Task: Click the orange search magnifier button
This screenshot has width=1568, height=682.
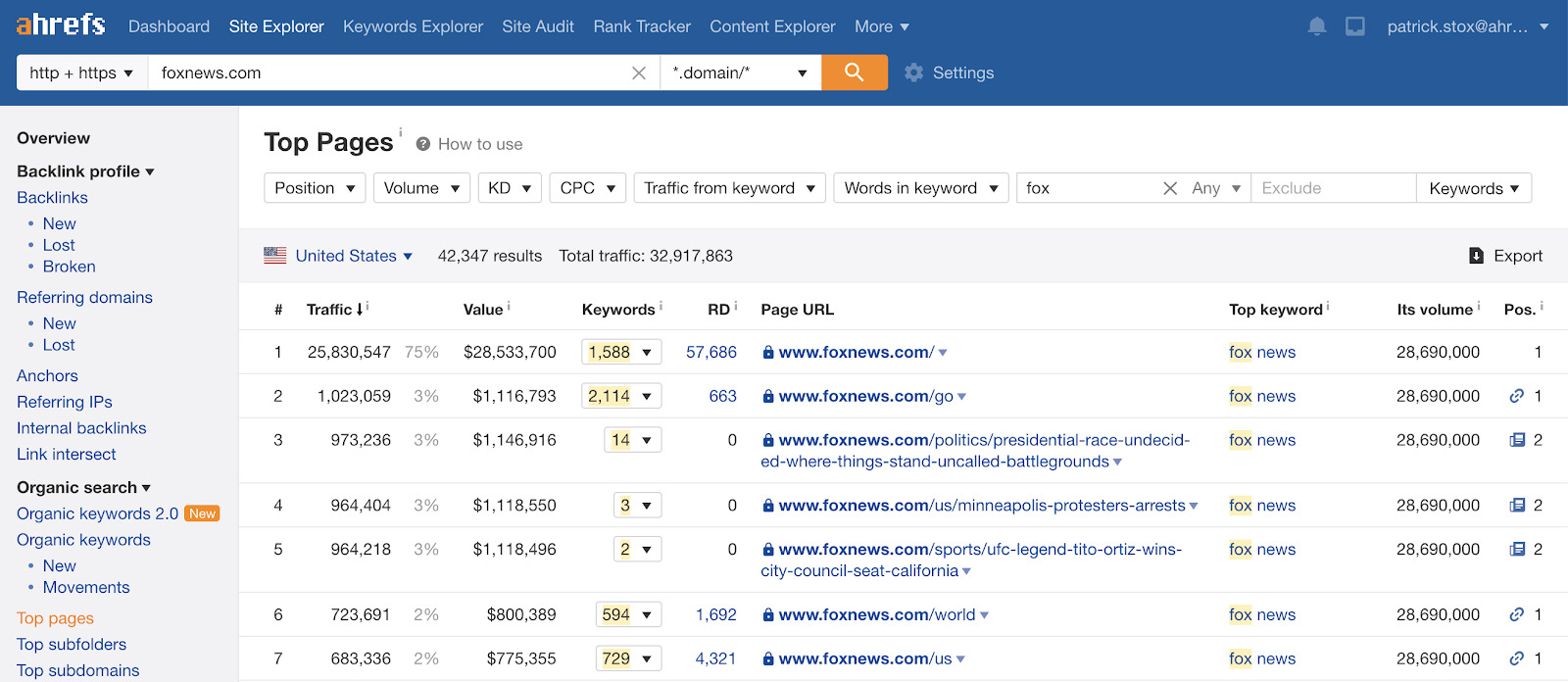Action: click(854, 73)
